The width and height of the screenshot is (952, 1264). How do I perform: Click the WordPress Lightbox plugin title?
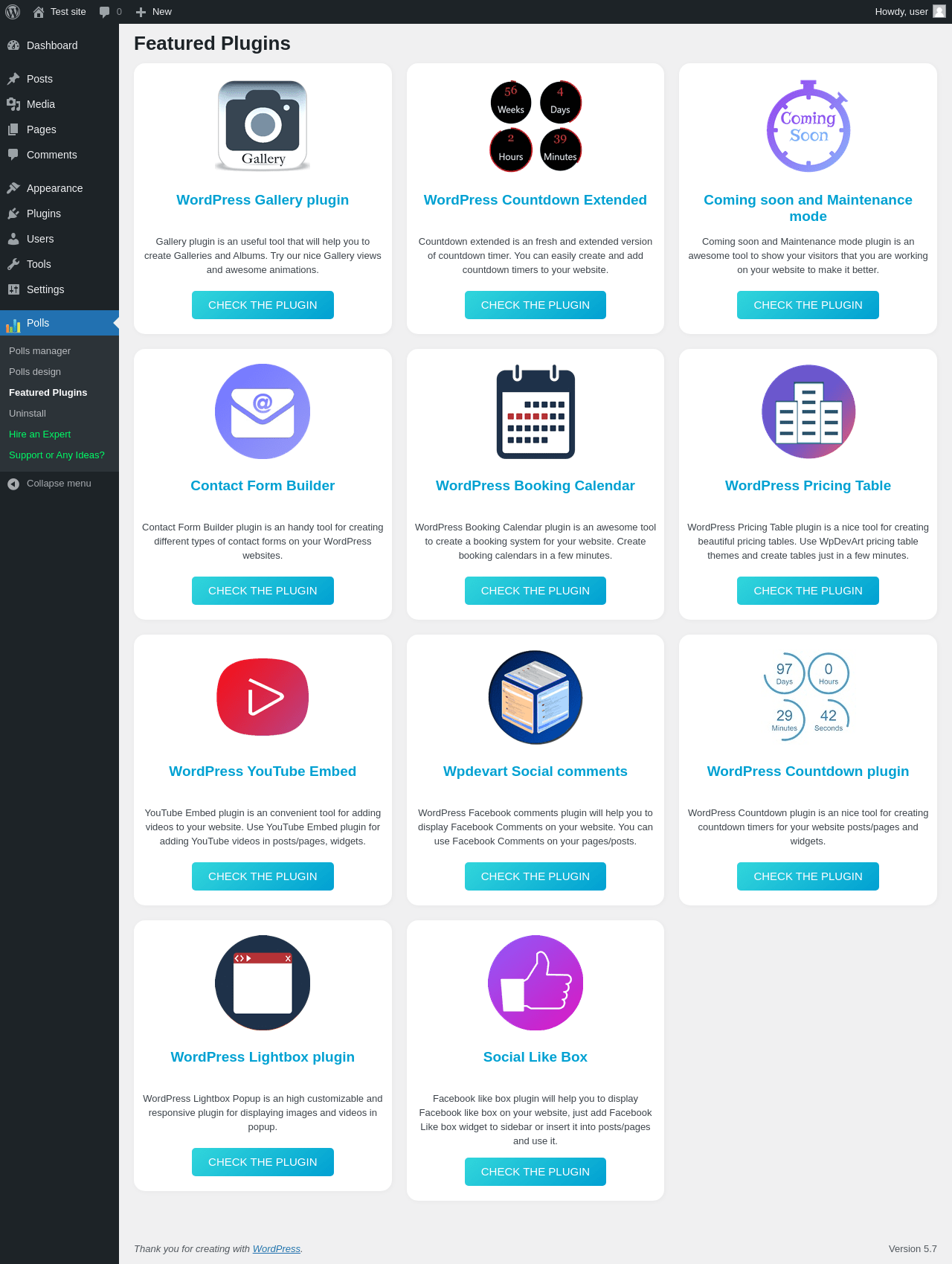[263, 1057]
